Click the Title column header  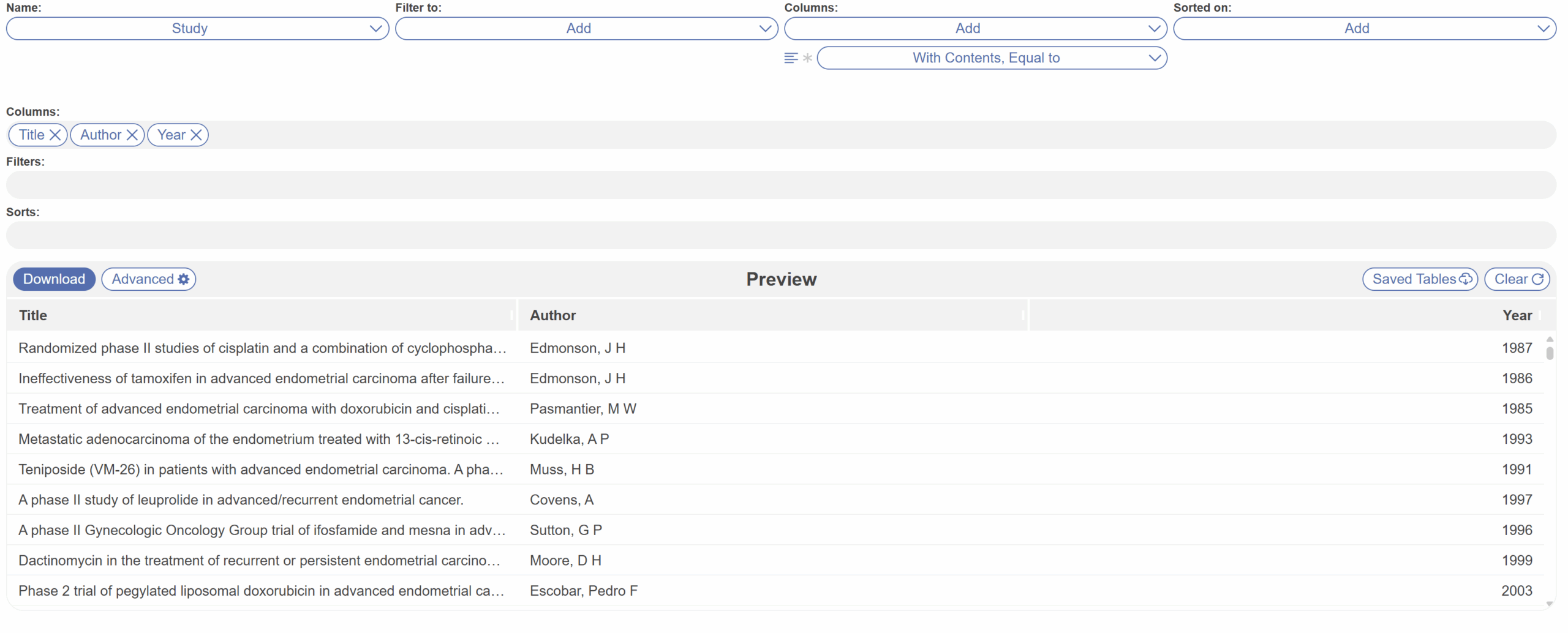[x=33, y=315]
